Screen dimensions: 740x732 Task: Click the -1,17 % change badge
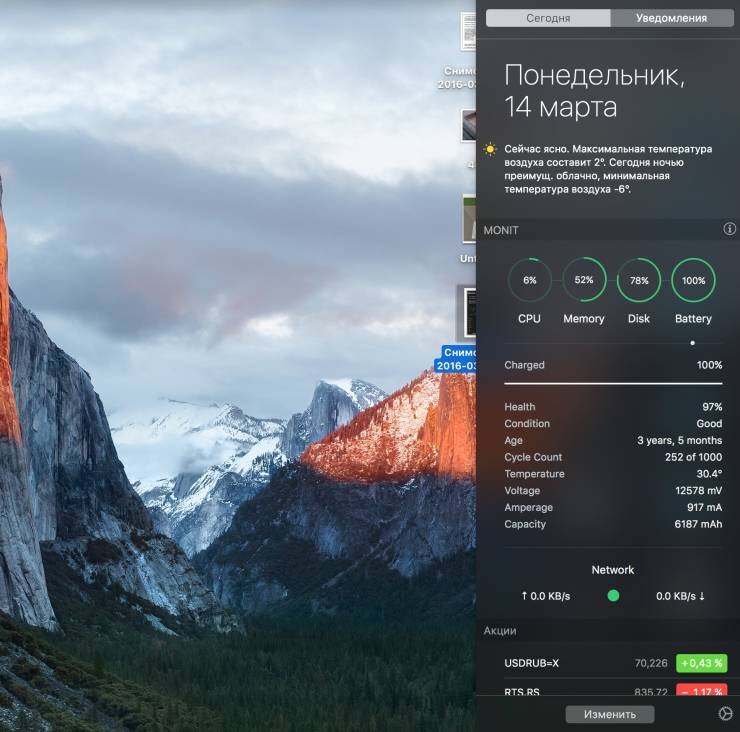[x=701, y=690]
